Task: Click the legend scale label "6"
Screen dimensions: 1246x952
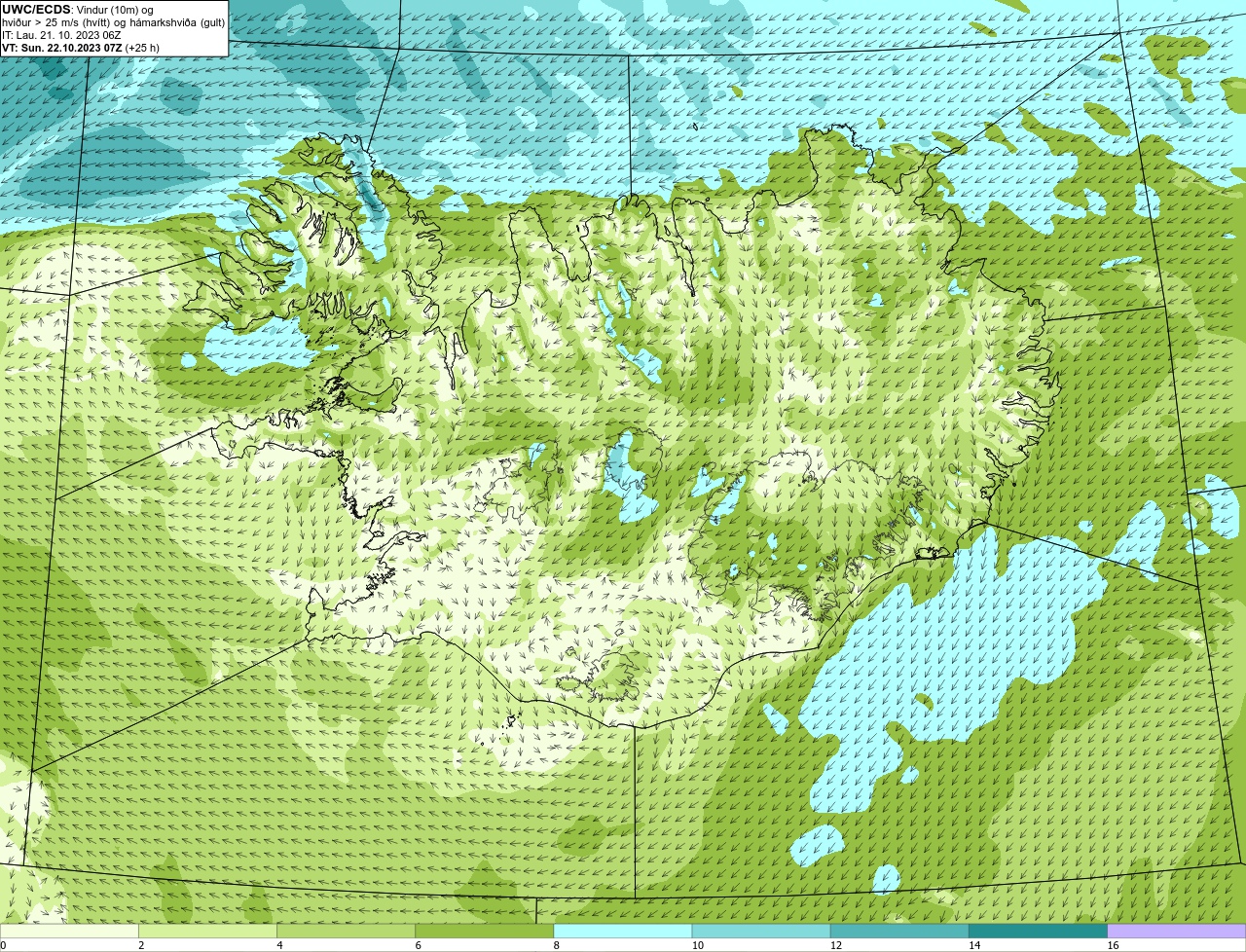Action: [x=419, y=945]
